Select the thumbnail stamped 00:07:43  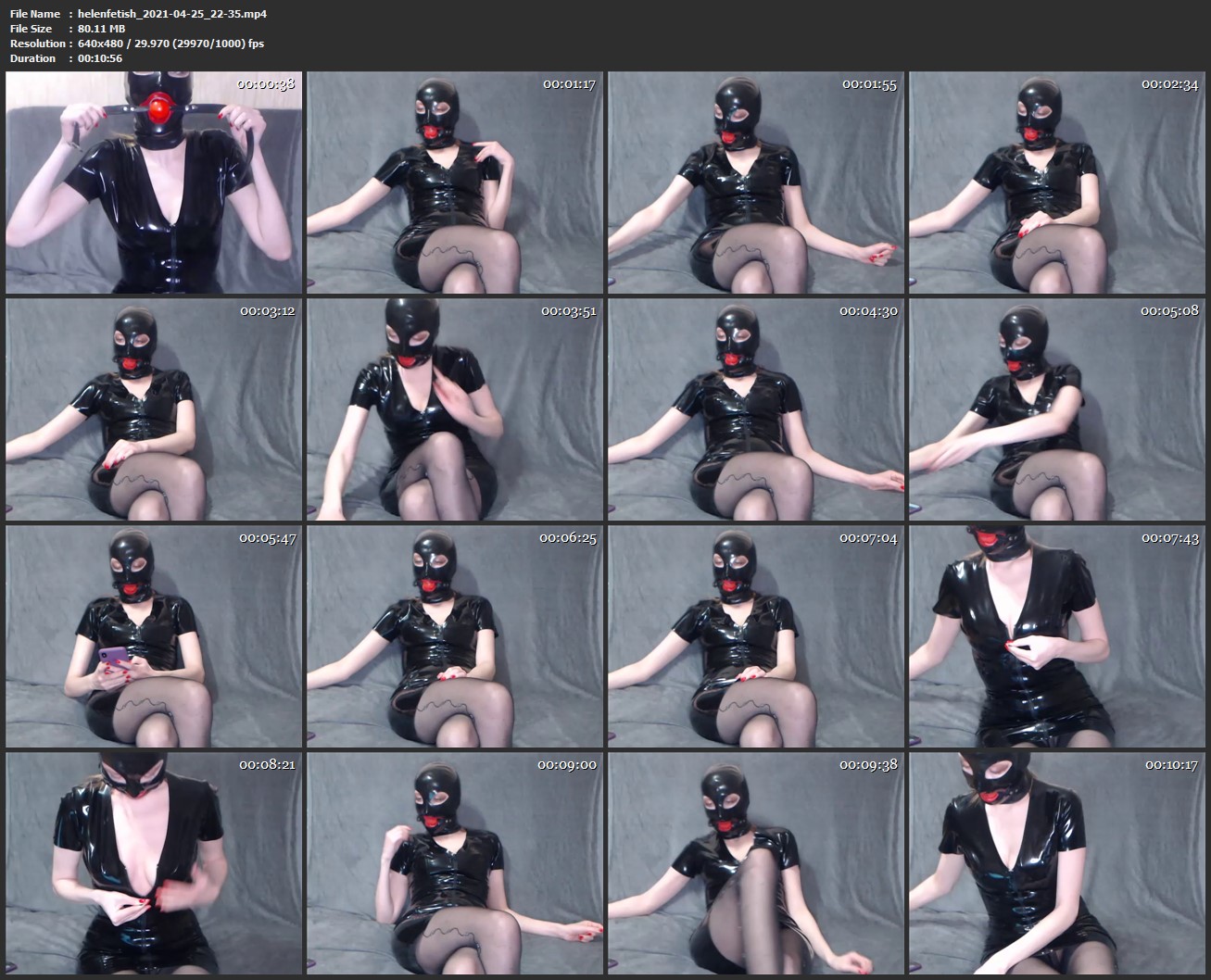[x=1057, y=636]
